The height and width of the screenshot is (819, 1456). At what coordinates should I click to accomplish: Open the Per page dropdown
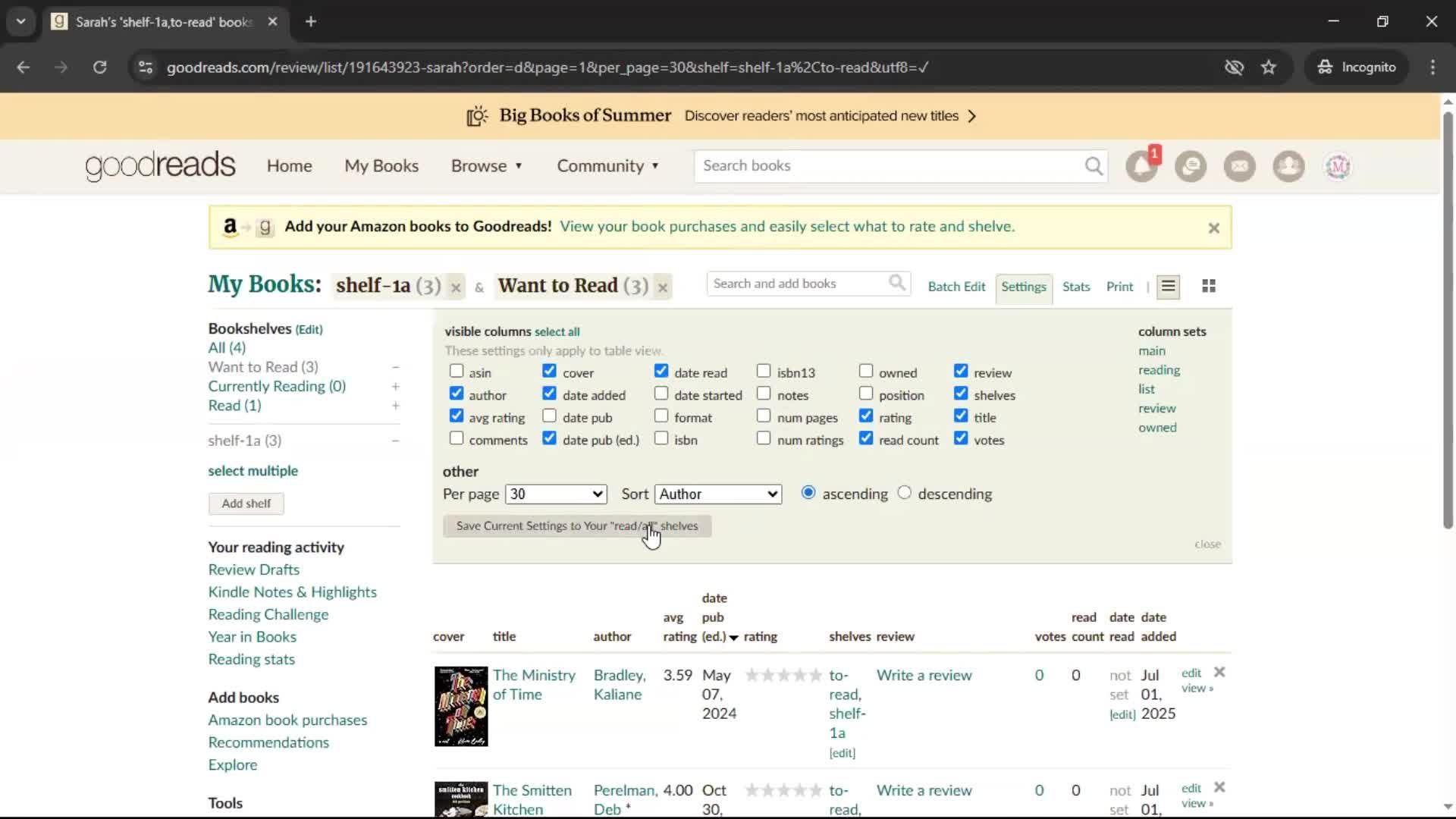coord(556,494)
